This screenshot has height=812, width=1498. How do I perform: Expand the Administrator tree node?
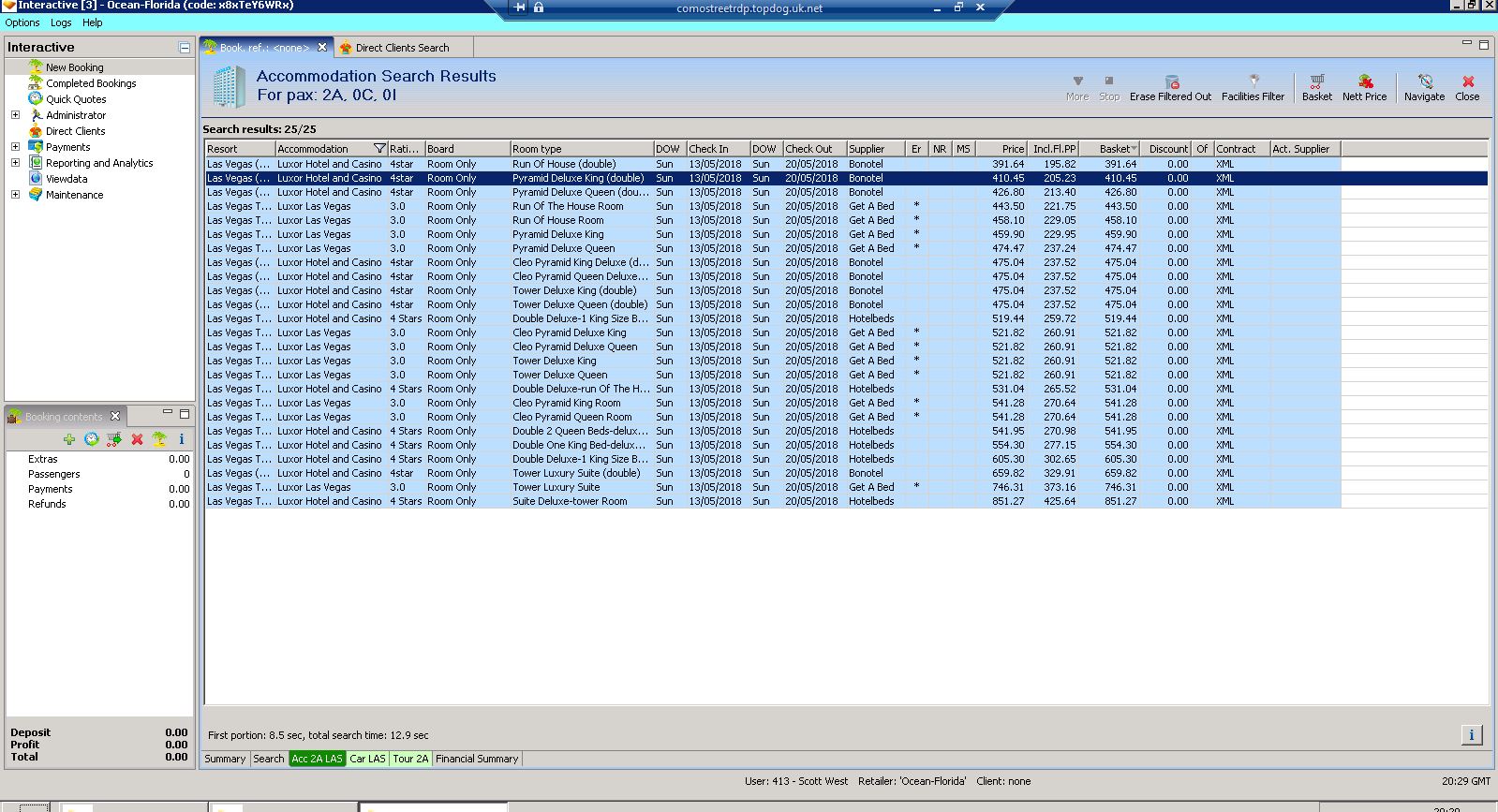(15, 114)
